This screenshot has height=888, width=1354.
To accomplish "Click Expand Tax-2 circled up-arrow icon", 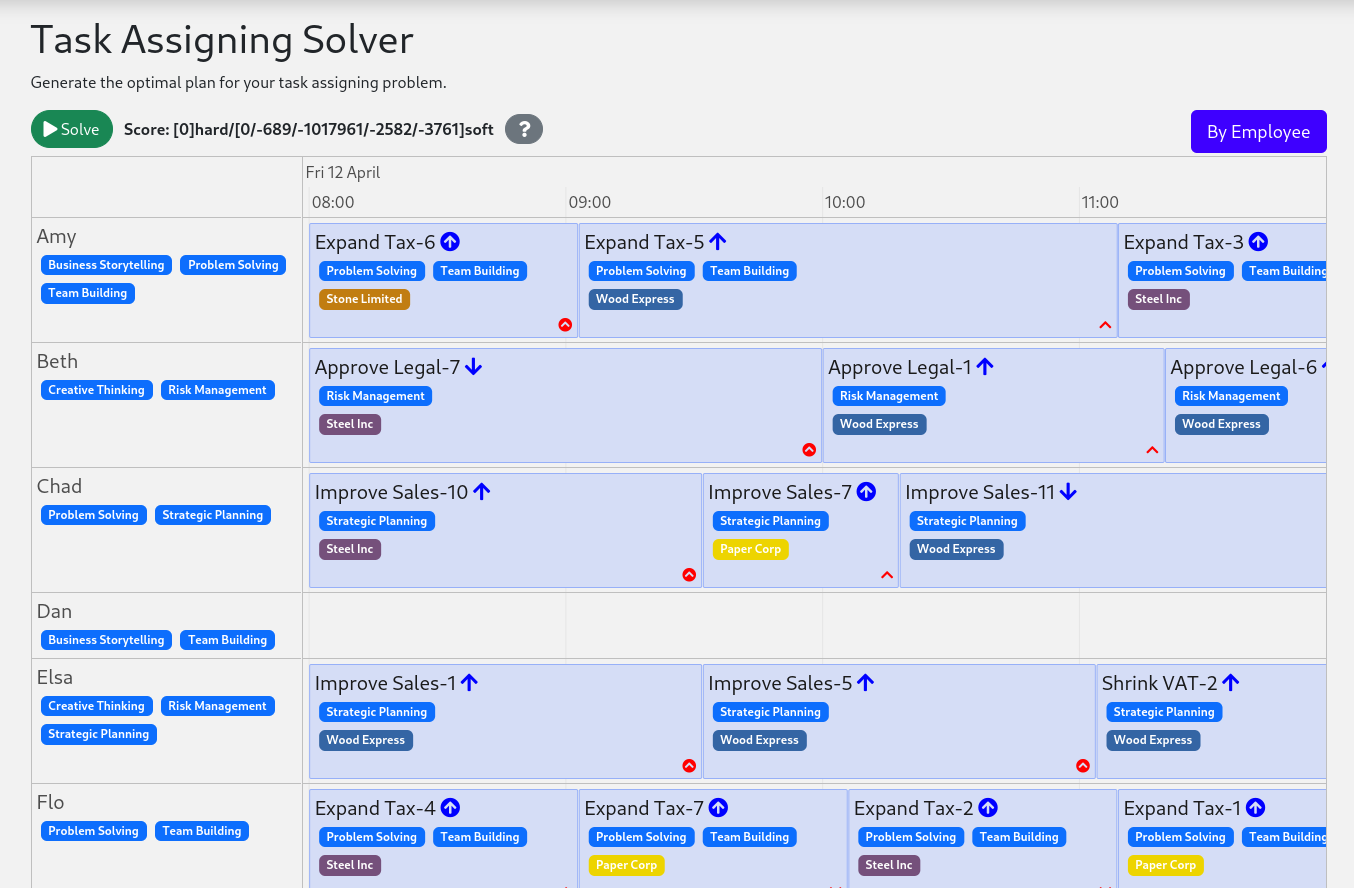I will click(x=988, y=808).
